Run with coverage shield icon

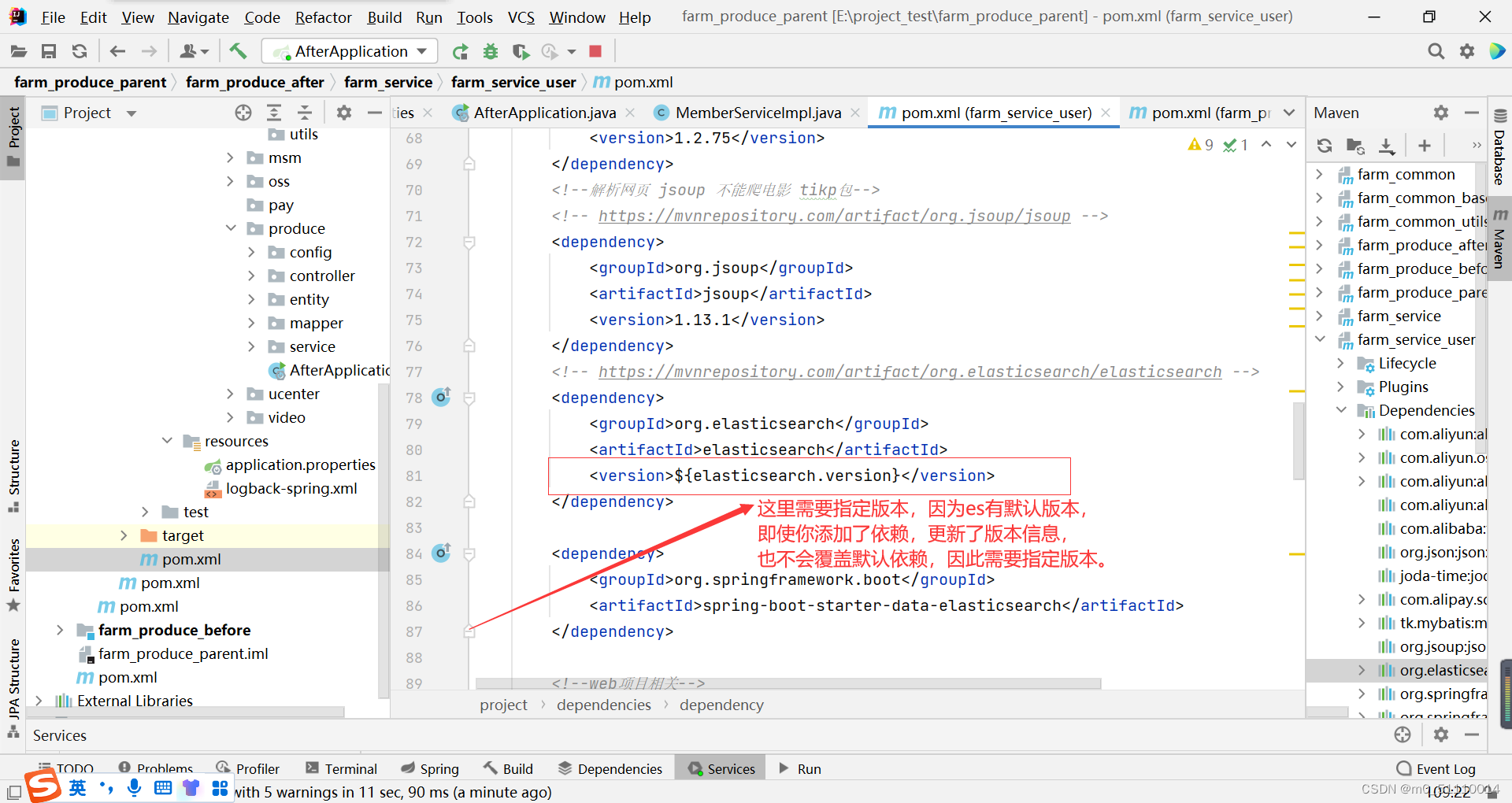pyautogui.click(x=520, y=52)
